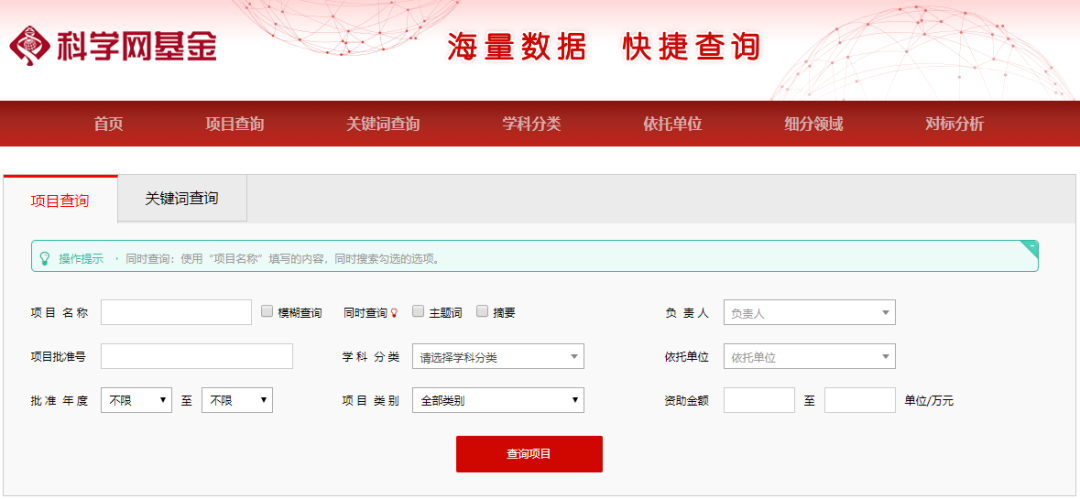Switch to the 关键词查询 tab
1080x499 pixels.
[182, 199]
